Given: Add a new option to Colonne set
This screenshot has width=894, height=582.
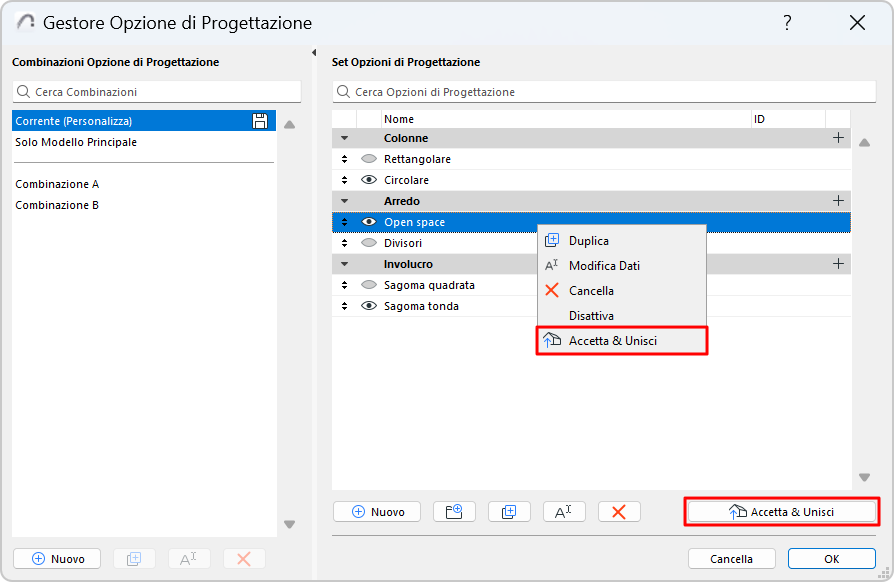Looking at the screenshot, I should [838, 138].
